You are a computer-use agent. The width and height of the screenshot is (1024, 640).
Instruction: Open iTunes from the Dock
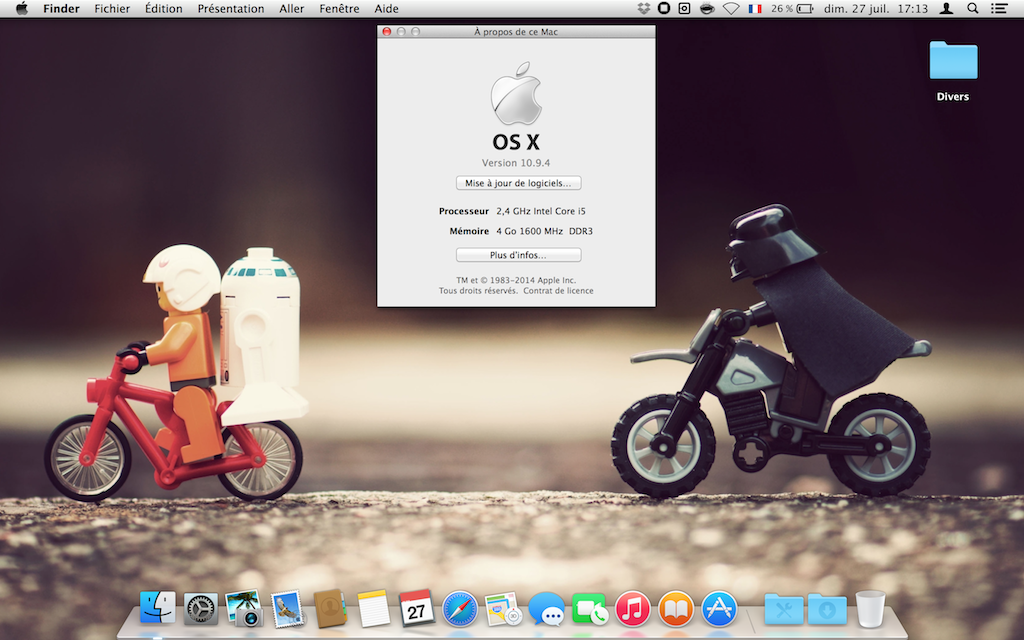632,609
